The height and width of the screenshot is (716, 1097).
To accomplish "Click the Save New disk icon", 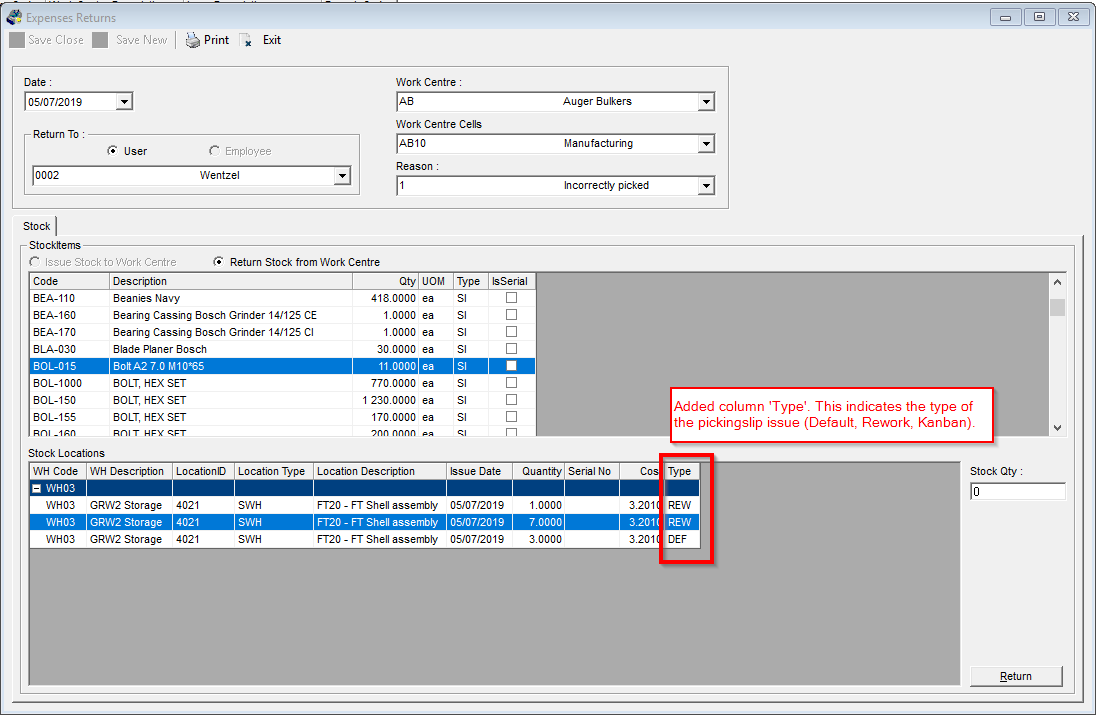I will point(100,40).
